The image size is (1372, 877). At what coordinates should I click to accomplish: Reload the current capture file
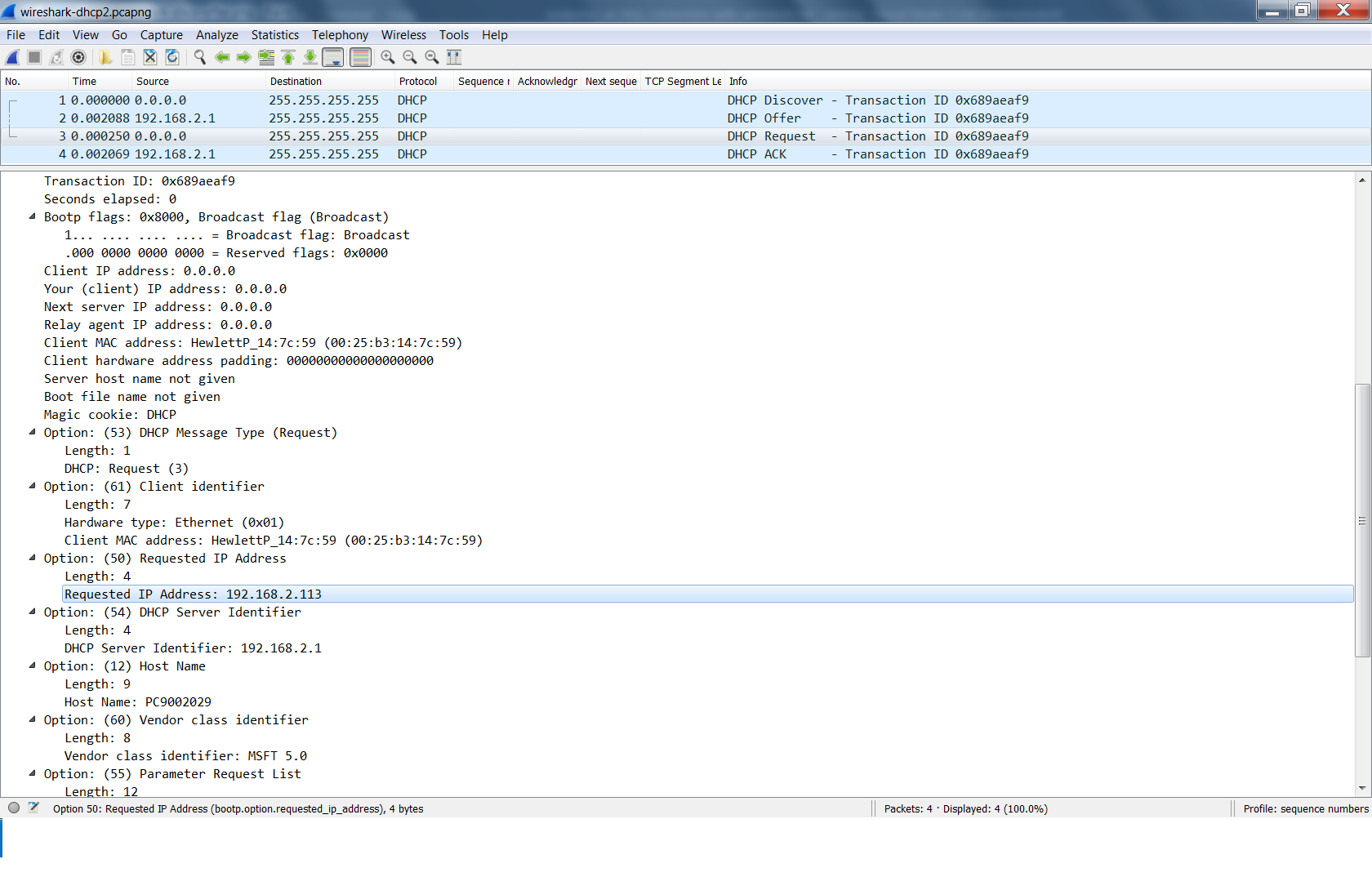[x=172, y=57]
